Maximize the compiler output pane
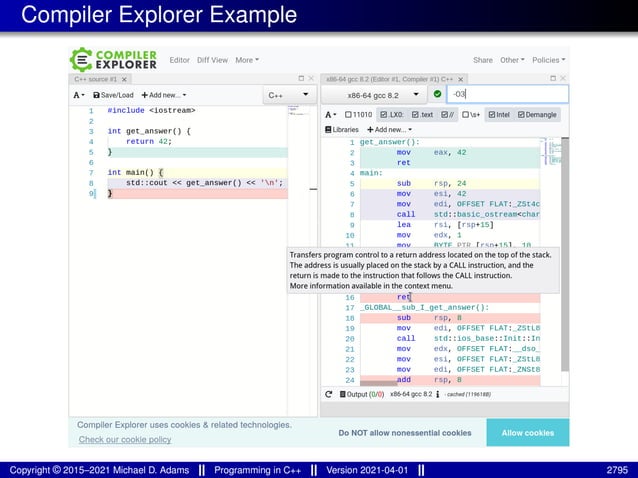 pyautogui.click(x=553, y=78)
